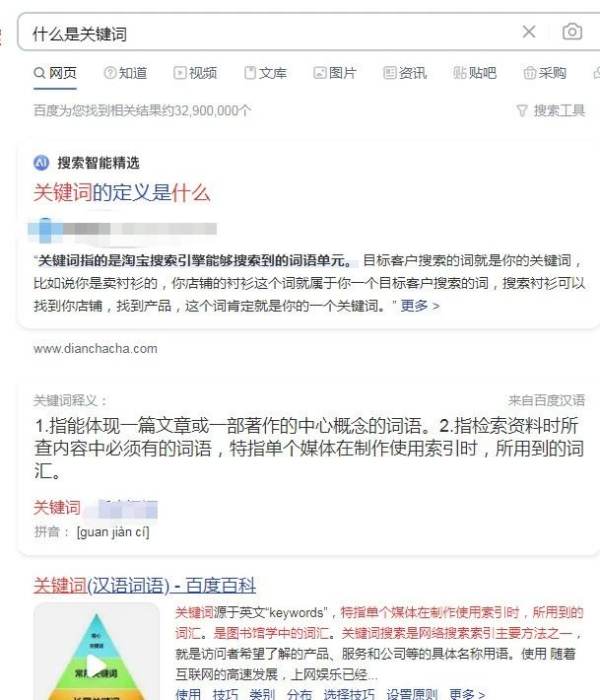Open the 搜索工具 filter dropdown
Screen dimensions: 600x700
click(x=551, y=110)
